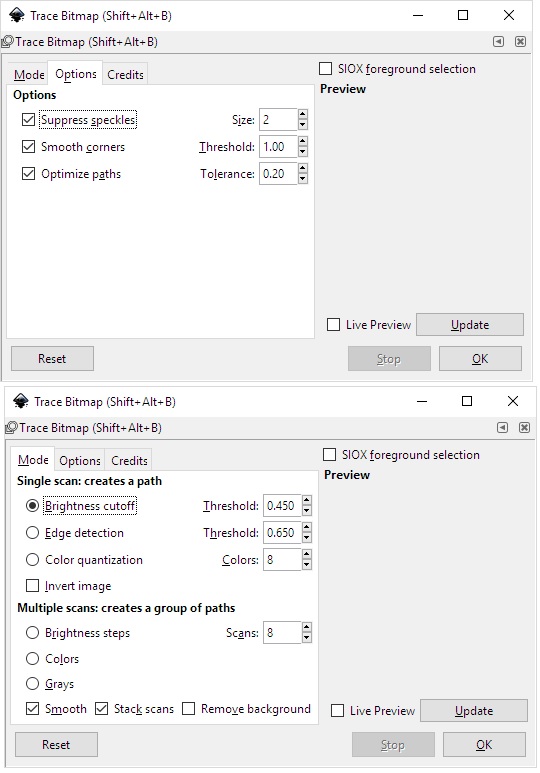540x773 pixels.
Task: Click Update button in bottom window
Action: (474, 711)
